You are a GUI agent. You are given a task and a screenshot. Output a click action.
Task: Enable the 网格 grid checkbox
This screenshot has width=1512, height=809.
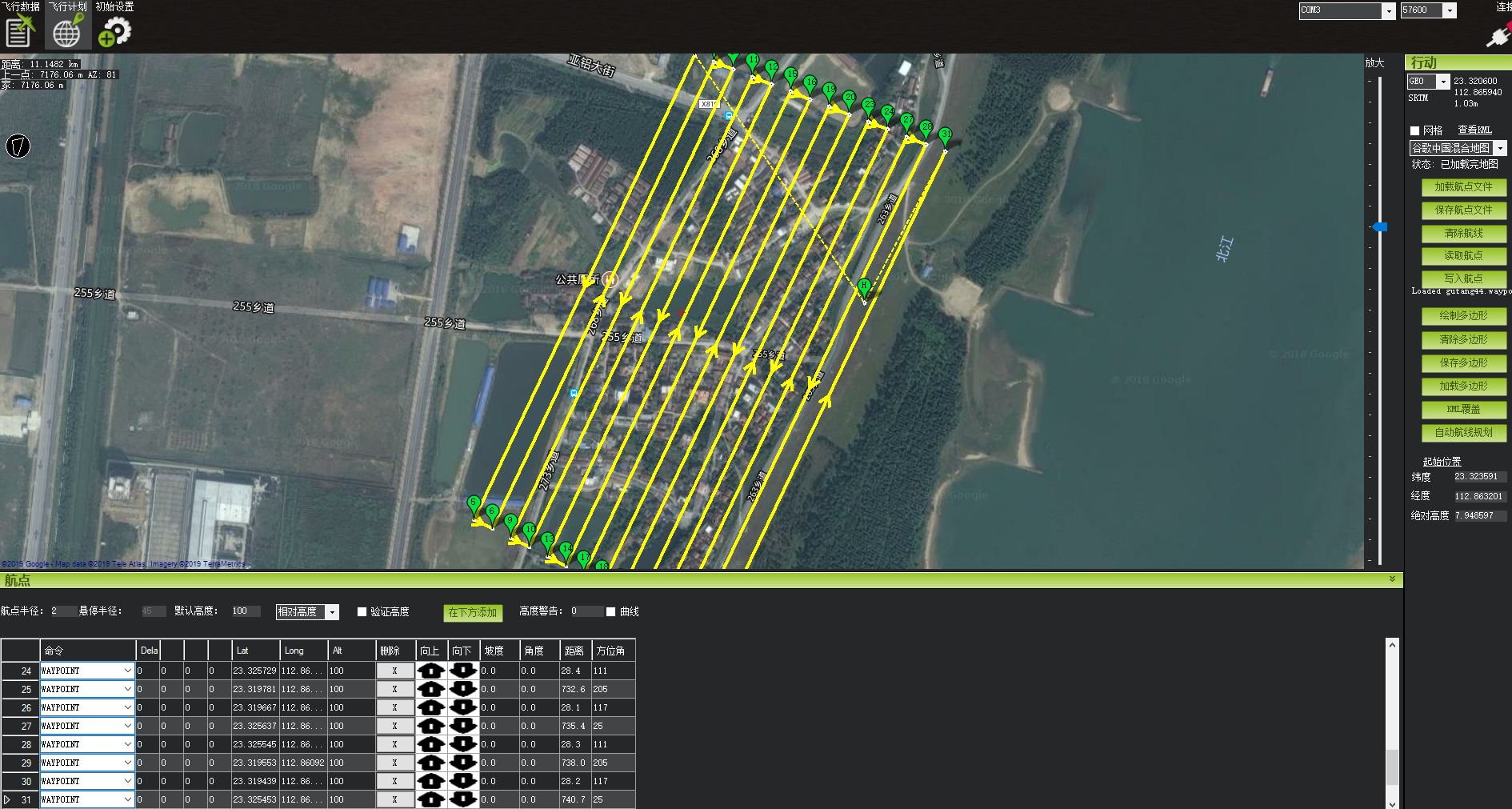pos(1414,130)
